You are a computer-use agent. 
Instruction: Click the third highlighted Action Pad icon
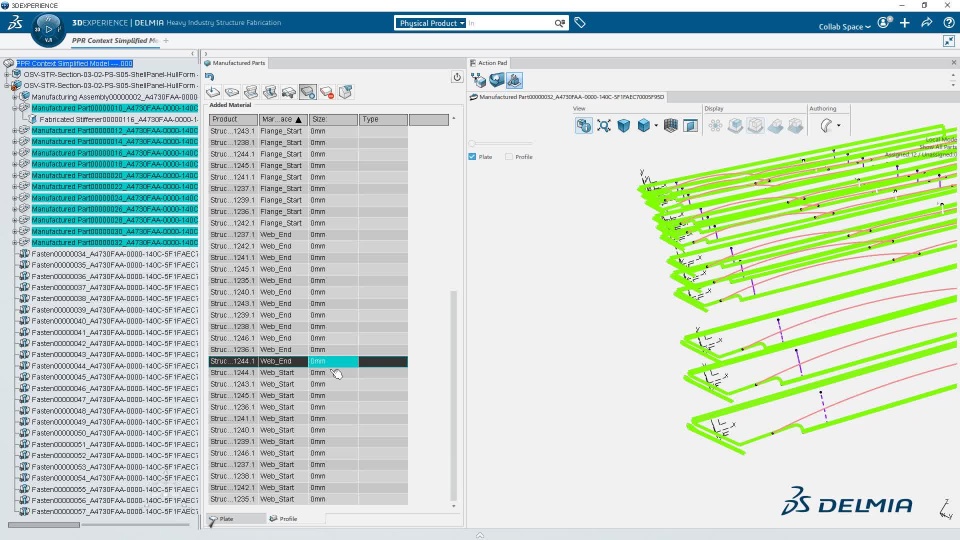coord(514,80)
